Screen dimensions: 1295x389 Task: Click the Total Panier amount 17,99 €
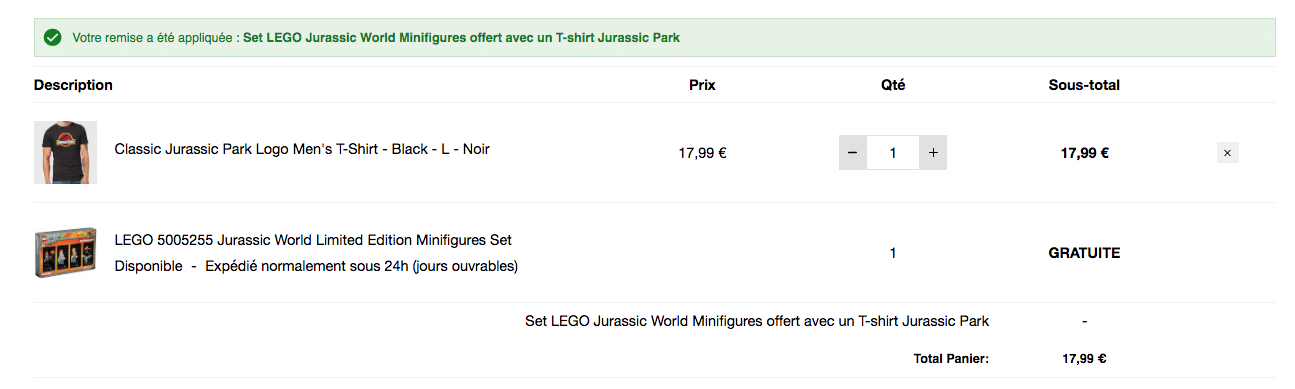point(1084,358)
